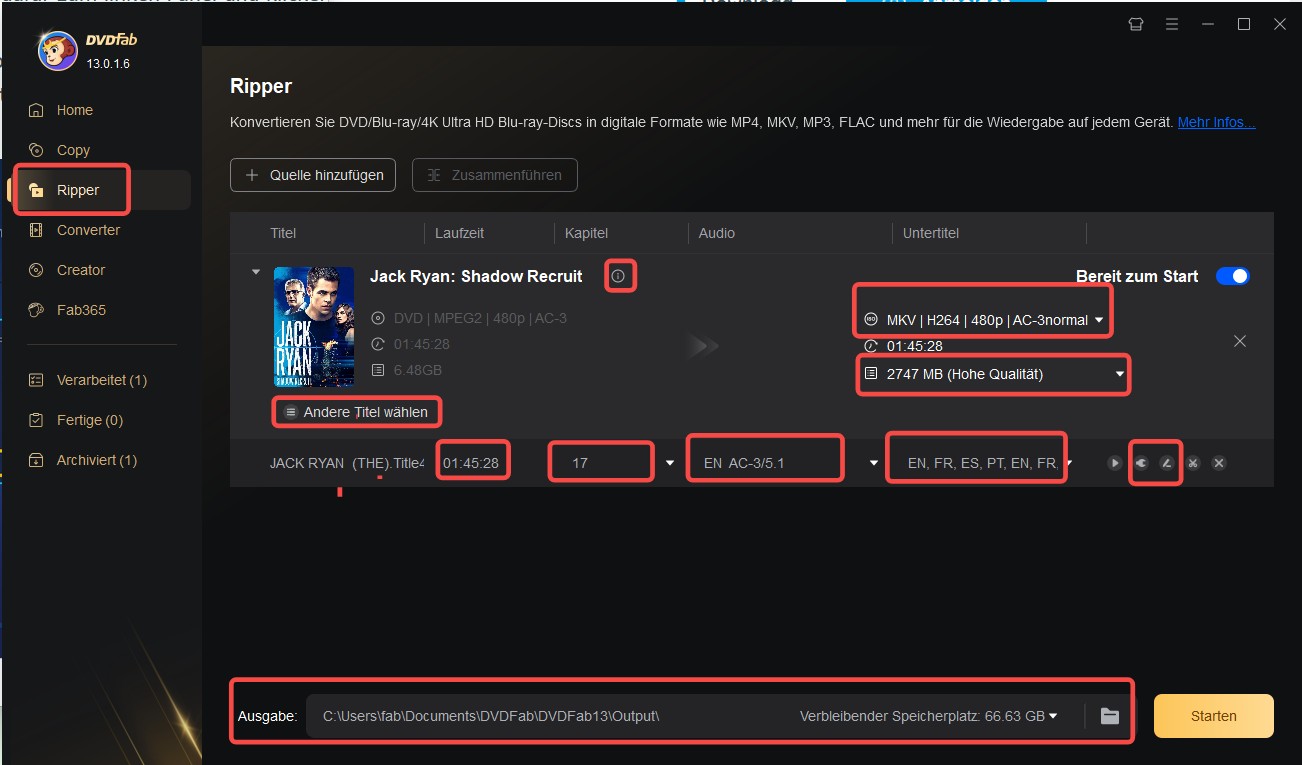Image resolution: width=1302 pixels, height=765 pixels.
Task: Expand the EN AC-3/5.1 audio dropdown
Action: coord(873,463)
